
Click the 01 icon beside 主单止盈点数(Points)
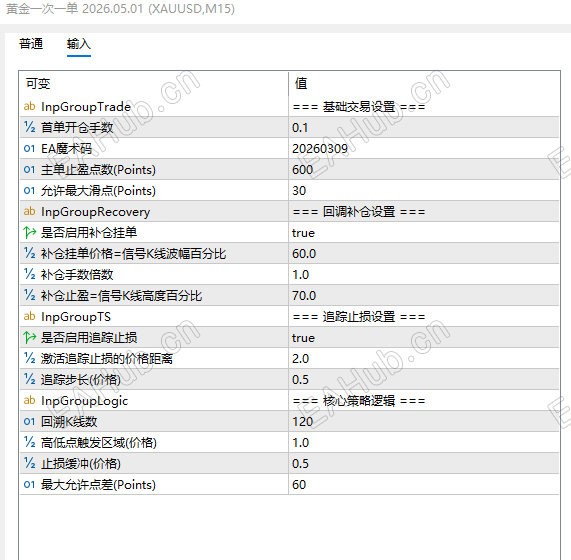tap(29, 170)
